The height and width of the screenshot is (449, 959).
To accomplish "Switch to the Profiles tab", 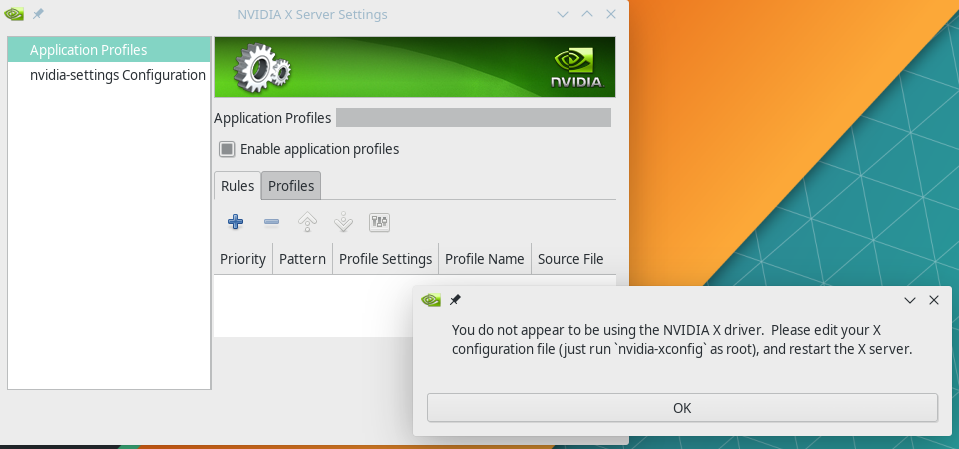I will (x=291, y=186).
